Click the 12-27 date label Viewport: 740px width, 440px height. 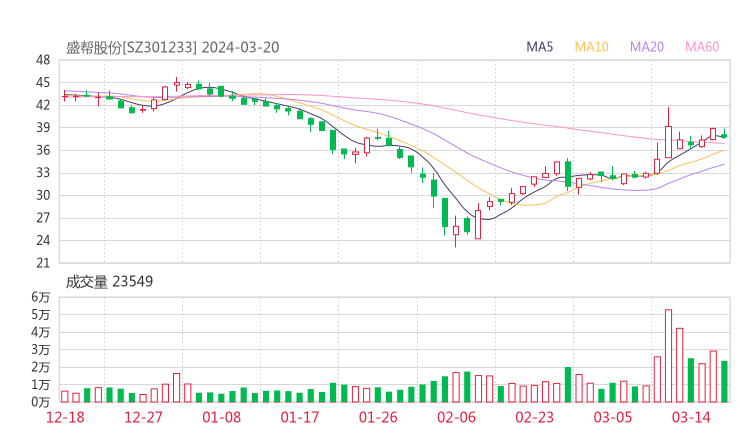click(x=143, y=417)
